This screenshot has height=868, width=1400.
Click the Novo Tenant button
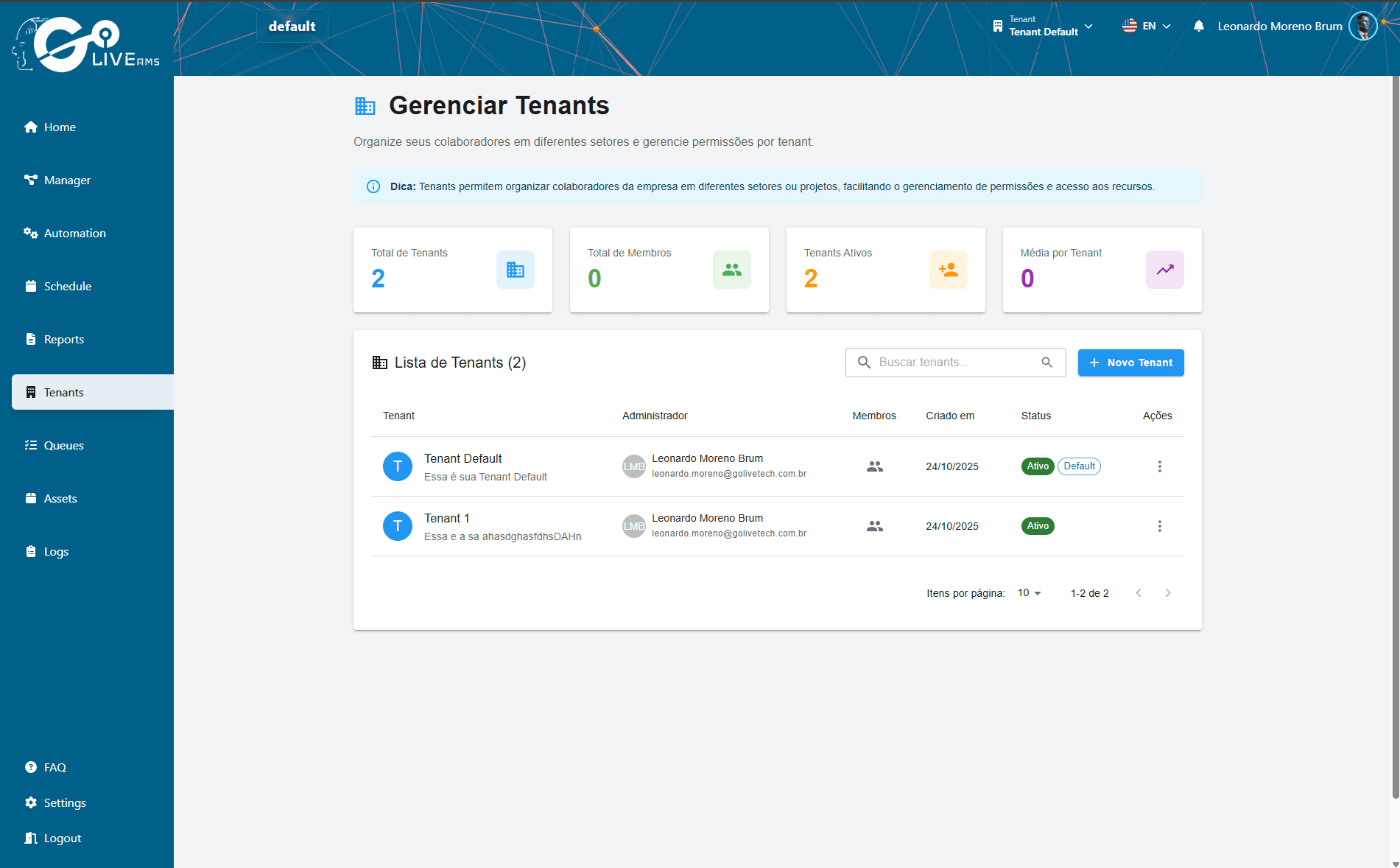(x=1130, y=363)
